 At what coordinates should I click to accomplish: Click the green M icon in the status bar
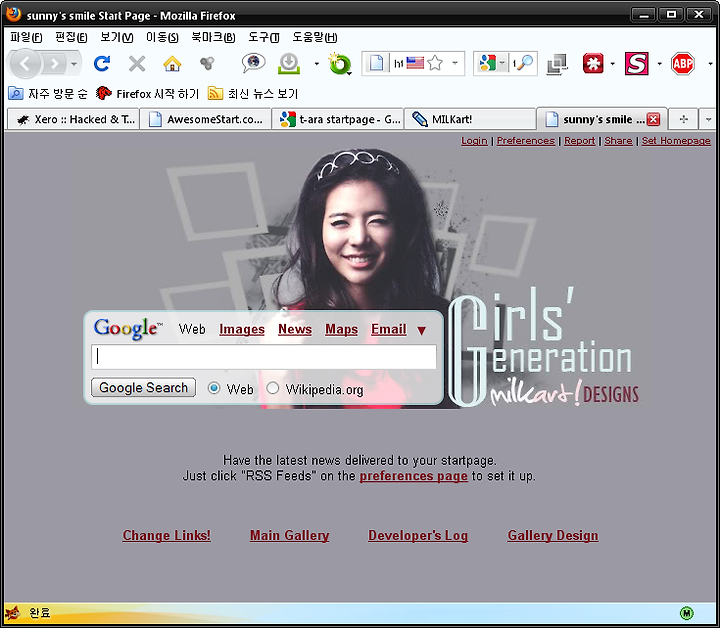coord(686,613)
